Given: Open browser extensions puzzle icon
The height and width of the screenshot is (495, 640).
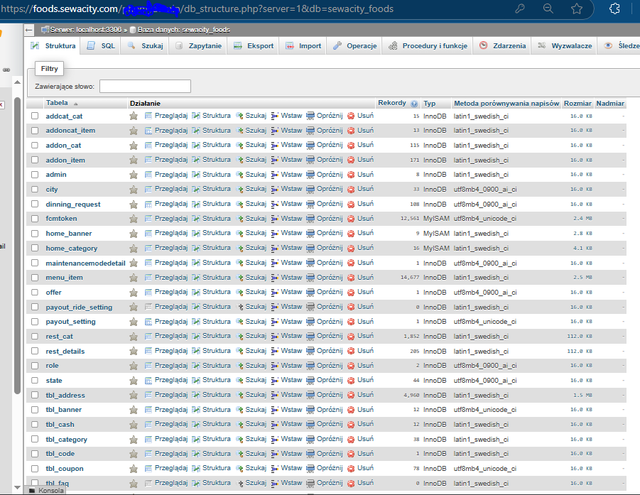Looking at the screenshot, I should [x=615, y=9].
